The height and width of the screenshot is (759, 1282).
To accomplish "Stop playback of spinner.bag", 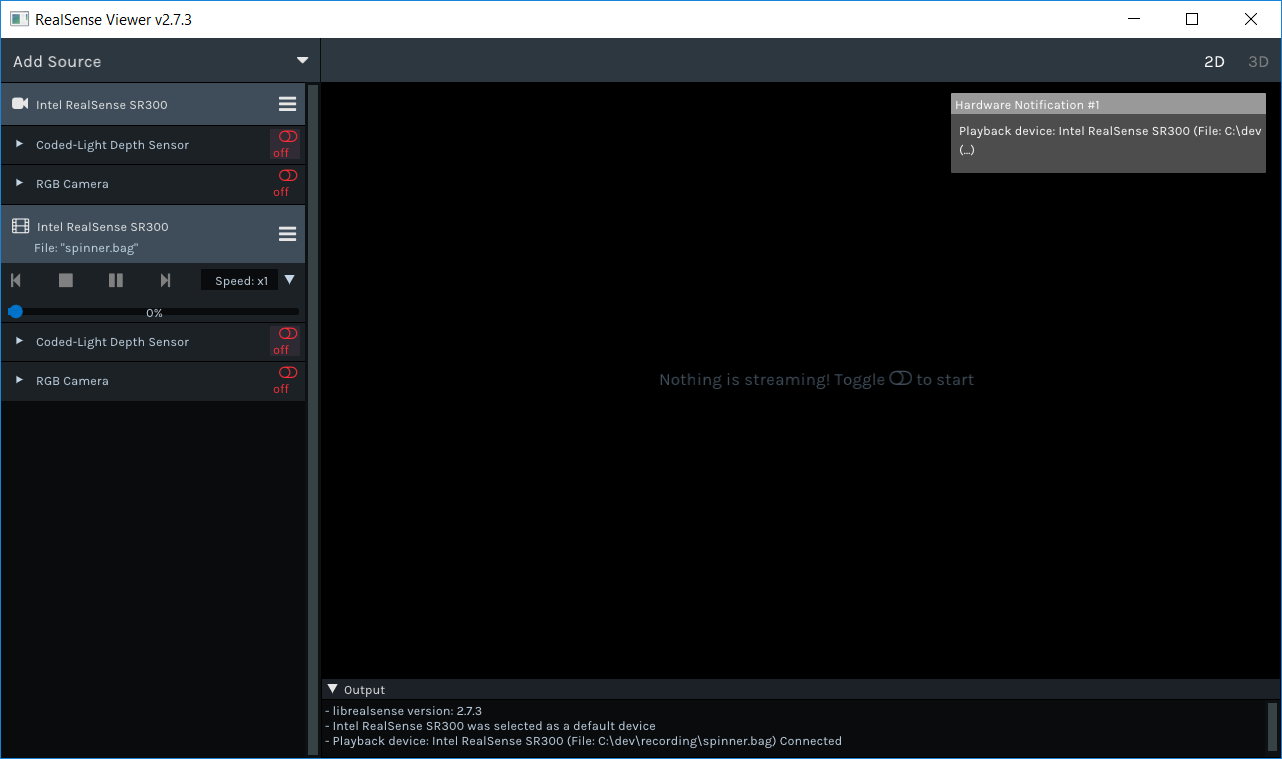I will (66, 281).
